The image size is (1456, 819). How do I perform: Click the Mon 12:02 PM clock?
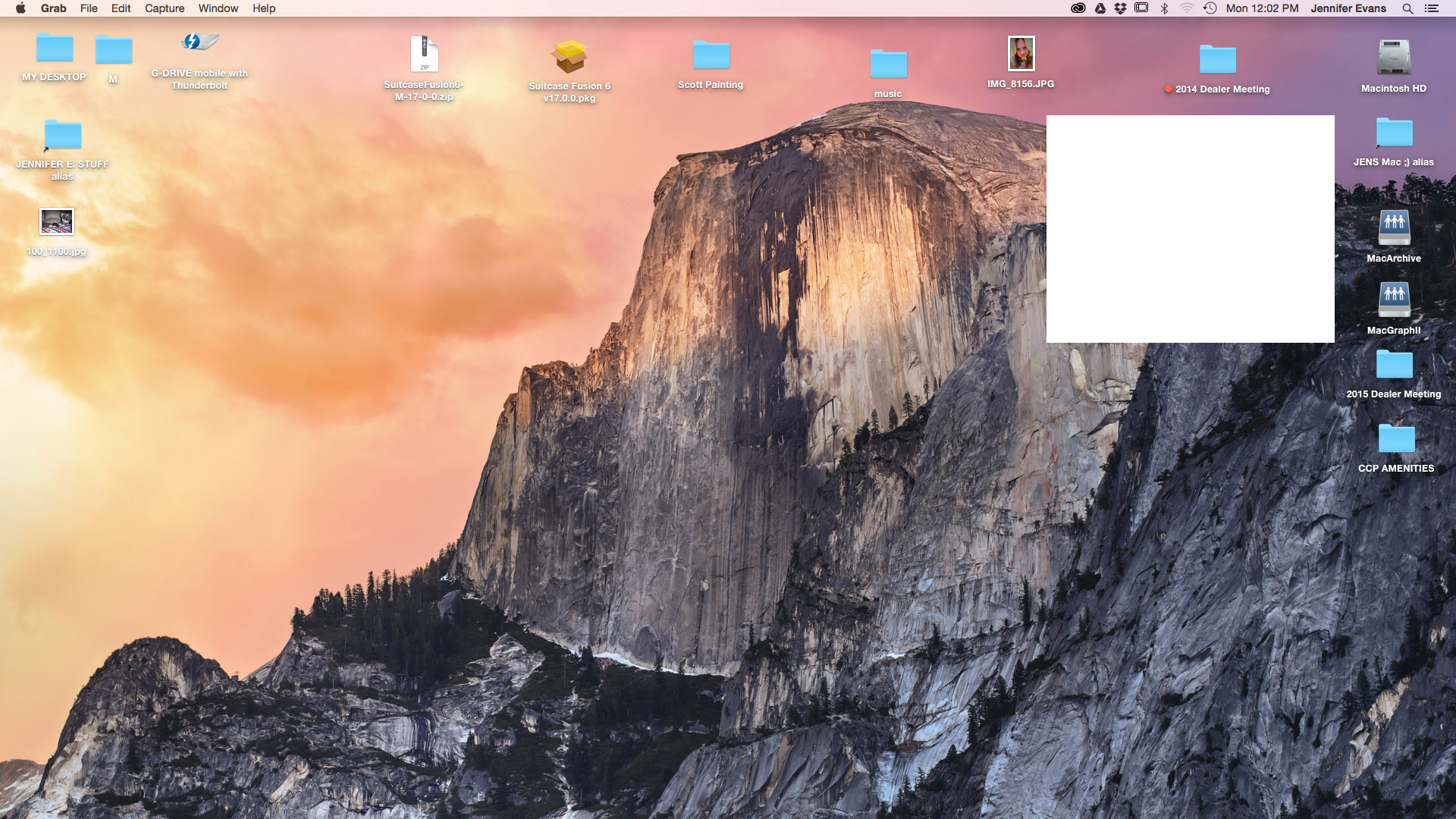click(x=1262, y=8)
